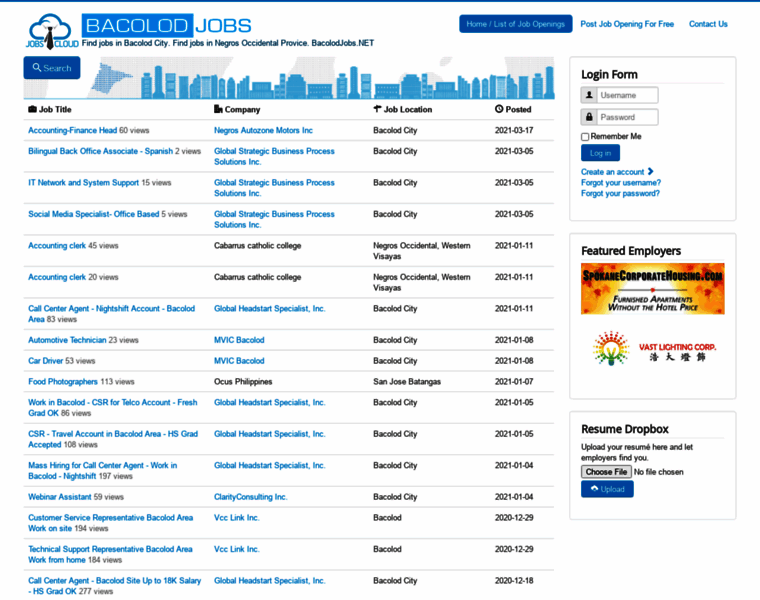Click the signpost icon beside Job Location
This screenshot has height=600, width=760.
[x=377, y=109]
